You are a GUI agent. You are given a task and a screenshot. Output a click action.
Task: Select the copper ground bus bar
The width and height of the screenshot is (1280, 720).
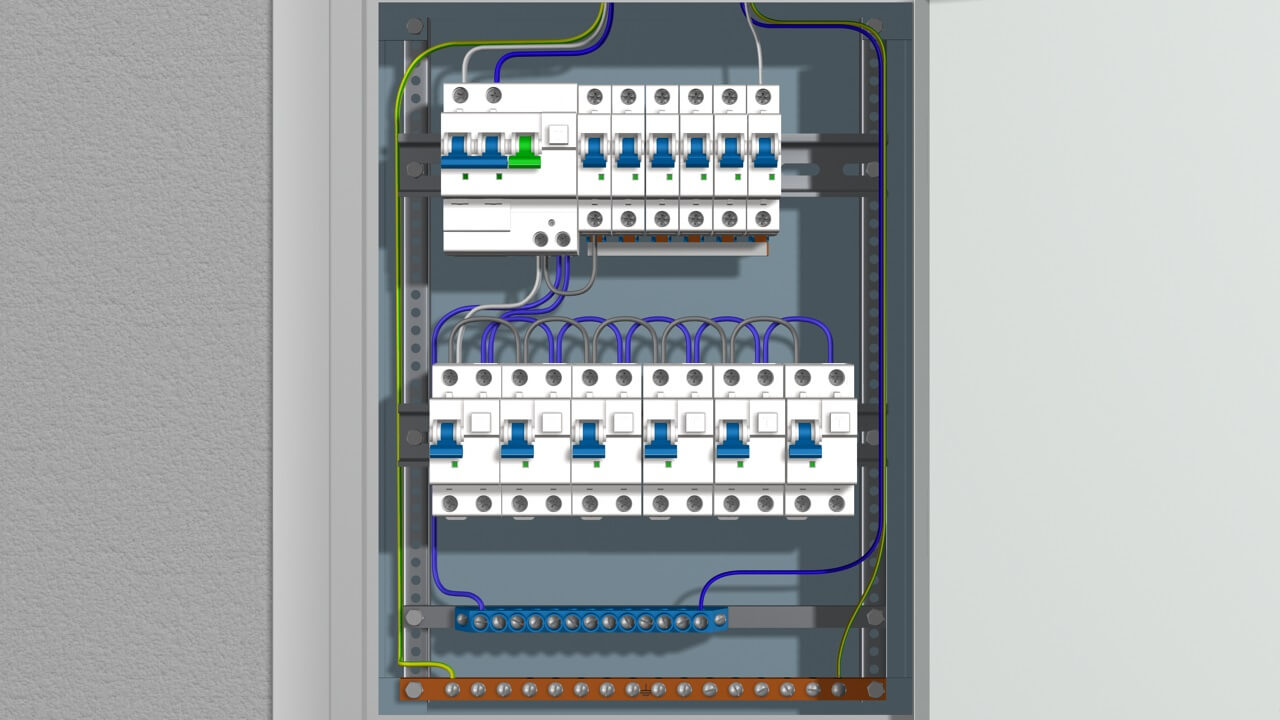pos(643,689)
